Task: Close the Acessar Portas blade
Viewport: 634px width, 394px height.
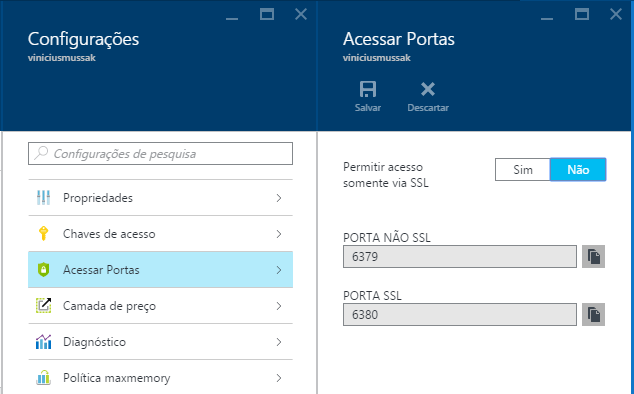Action: pos(616,14)
